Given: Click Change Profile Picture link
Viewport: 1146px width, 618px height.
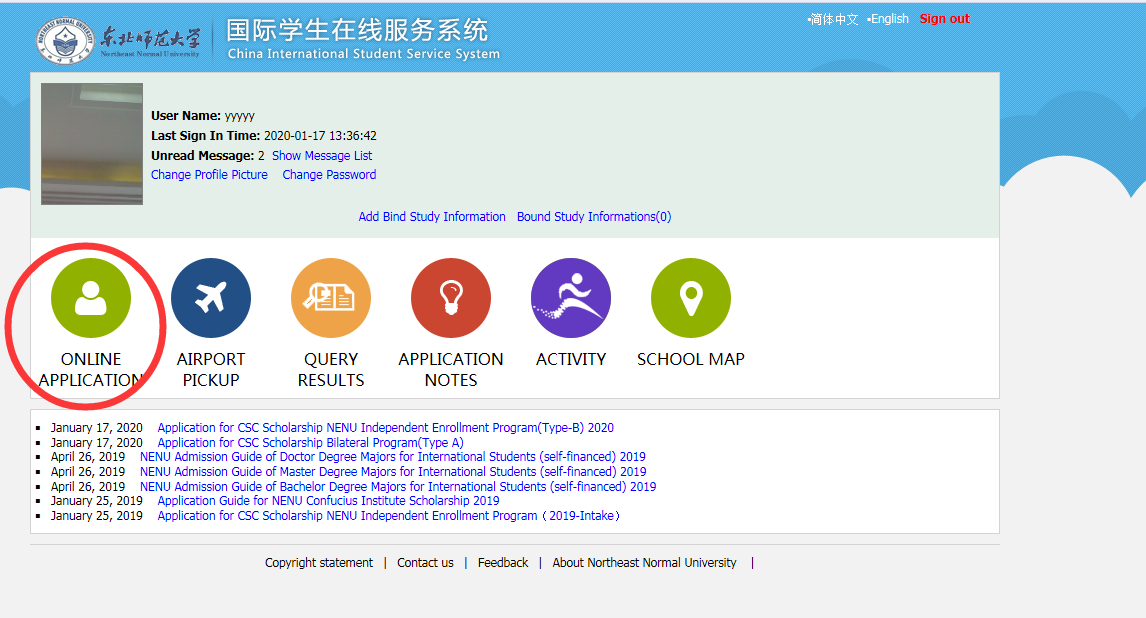Looking at the screenshot, I should [209, 175].
